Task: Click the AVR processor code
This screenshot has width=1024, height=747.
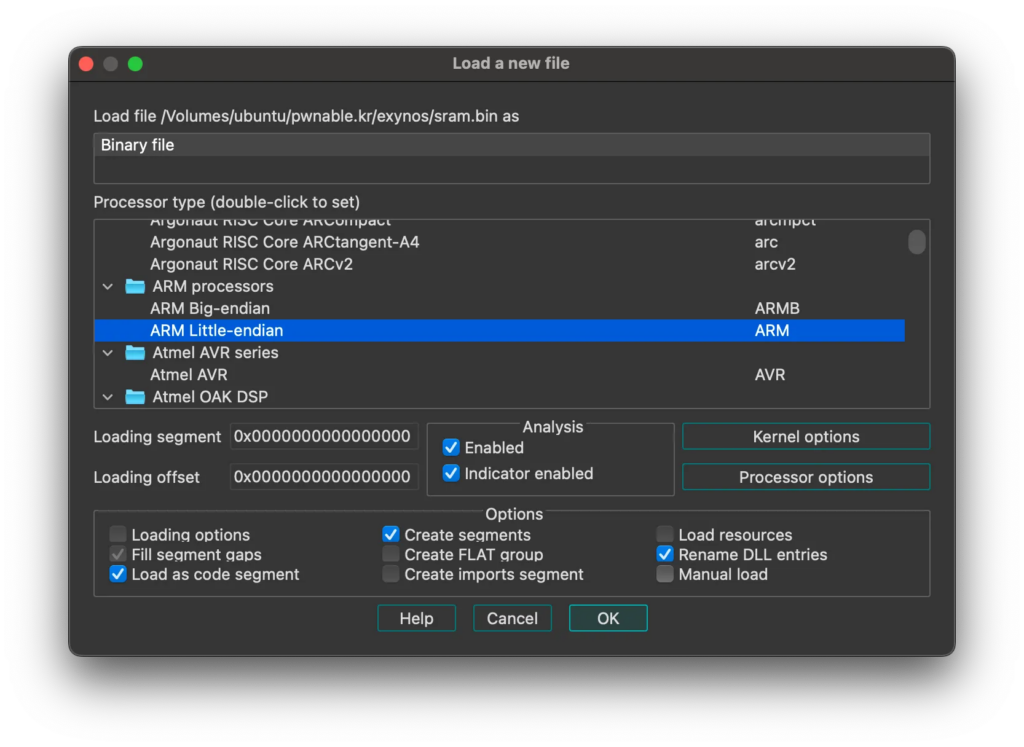Action: click(x=770, y=375)
